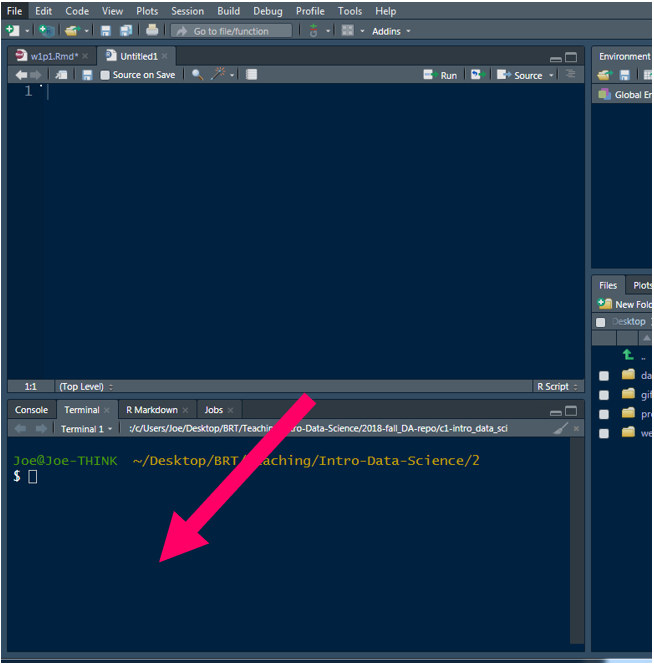Screen dimensions: 654x664
Task: Open the Source options dropdown arrow
Action: pyautogui.click(x=551, y=75)
